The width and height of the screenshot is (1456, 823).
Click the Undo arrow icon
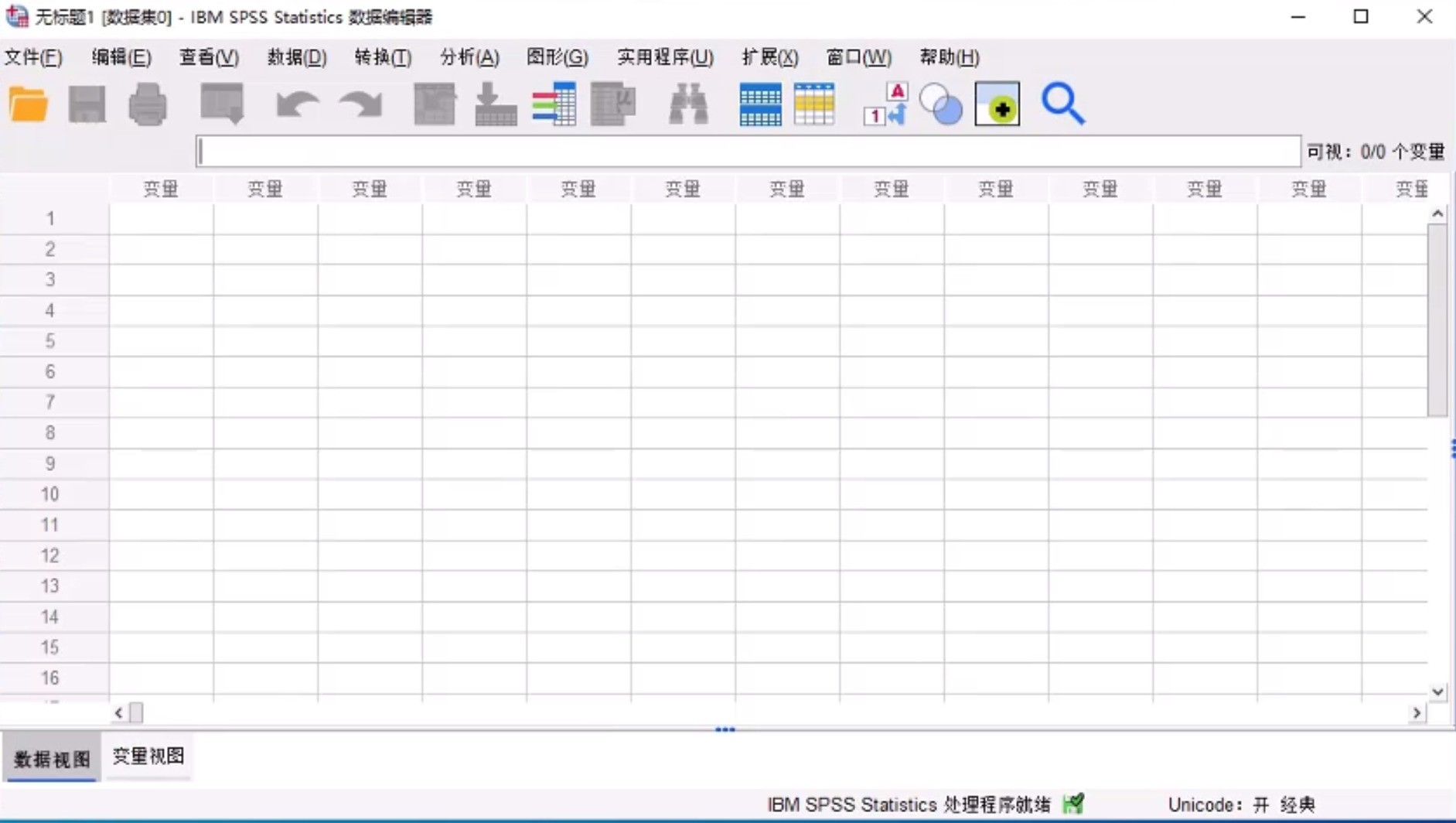(296, 104)
